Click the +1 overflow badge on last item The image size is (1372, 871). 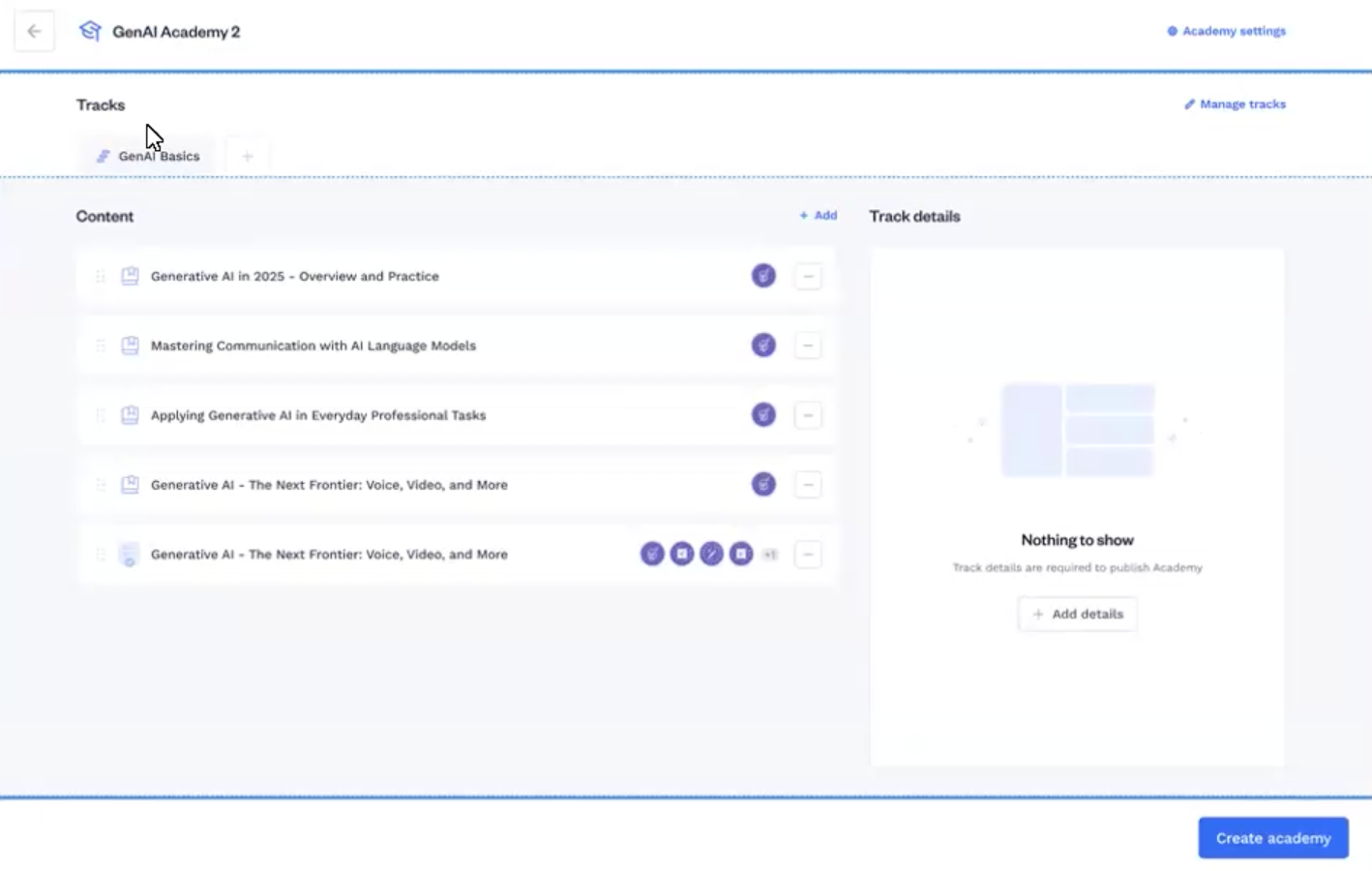pos(769,554)
